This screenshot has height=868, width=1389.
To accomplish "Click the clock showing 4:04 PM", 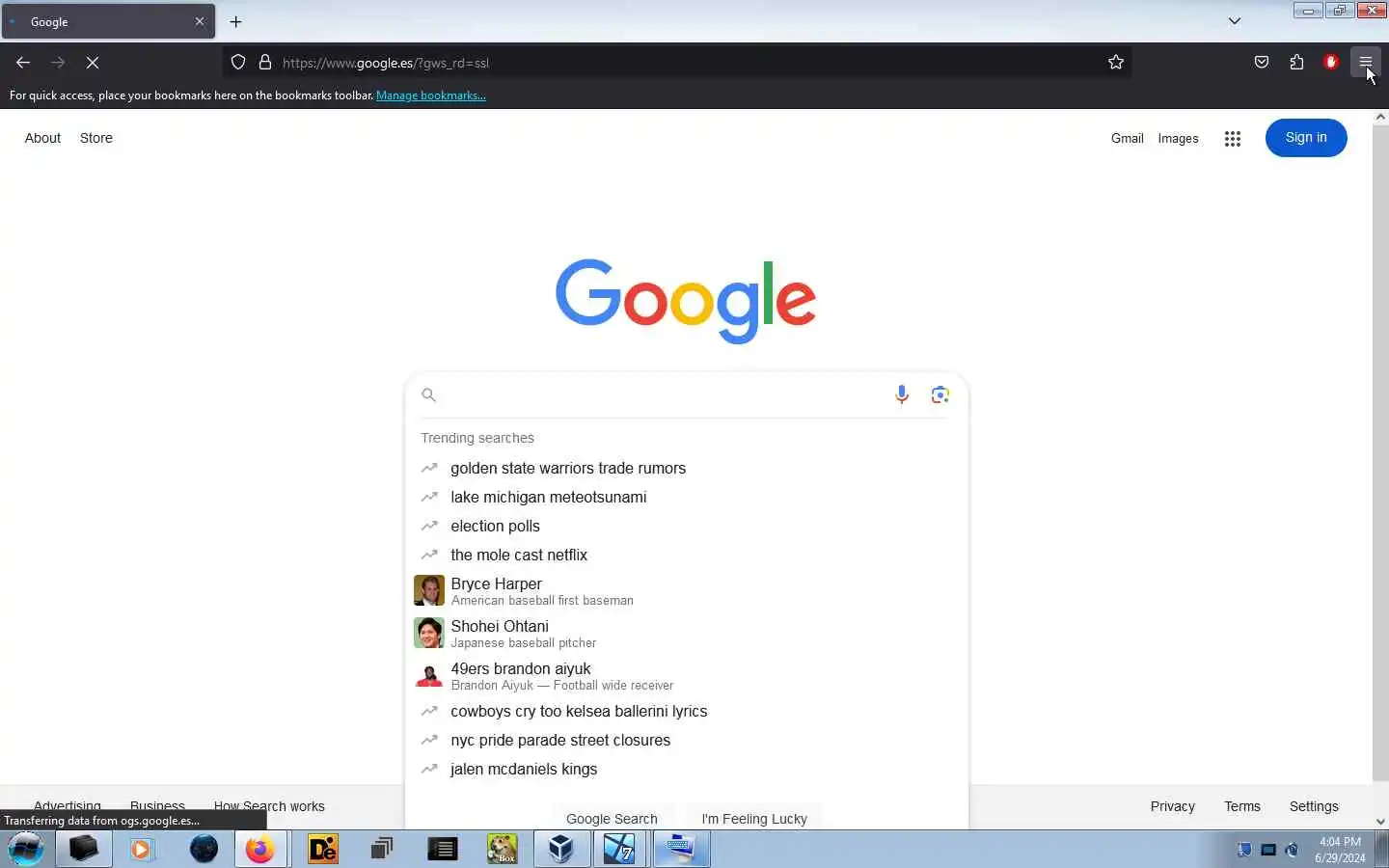I will pos(1340,842).
